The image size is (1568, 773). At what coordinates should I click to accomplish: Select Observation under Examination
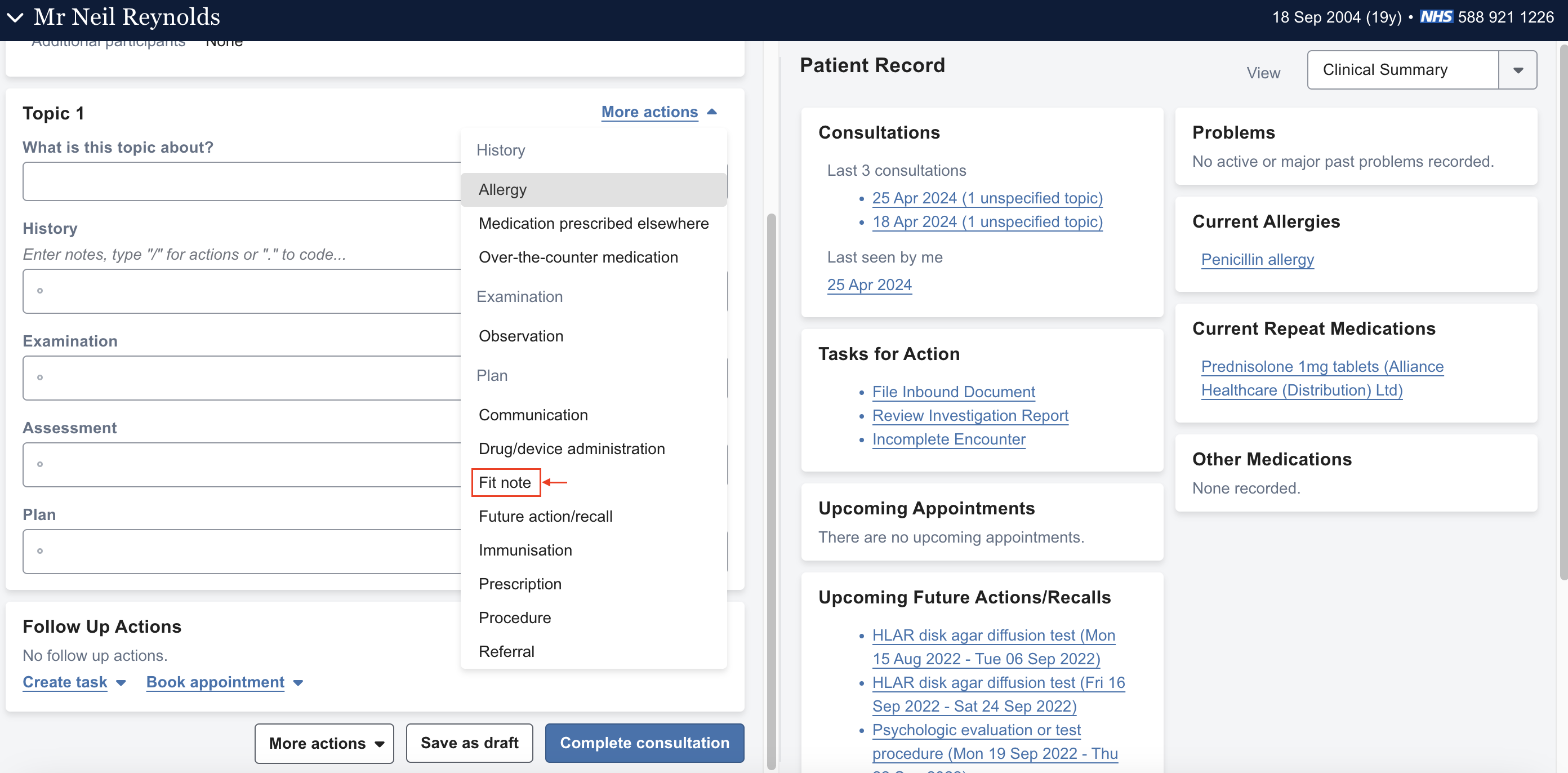(521, 336)
